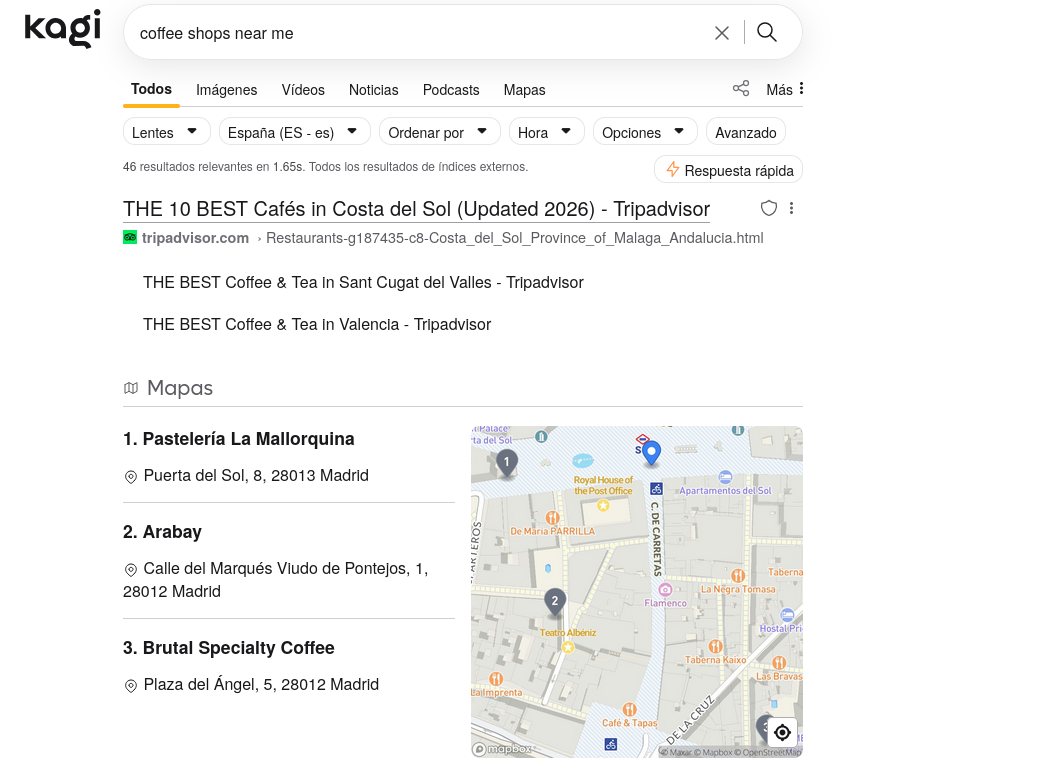Switch to the Vídeos tab
Viewport: 1047px width, 775px height.
[303, 90]
